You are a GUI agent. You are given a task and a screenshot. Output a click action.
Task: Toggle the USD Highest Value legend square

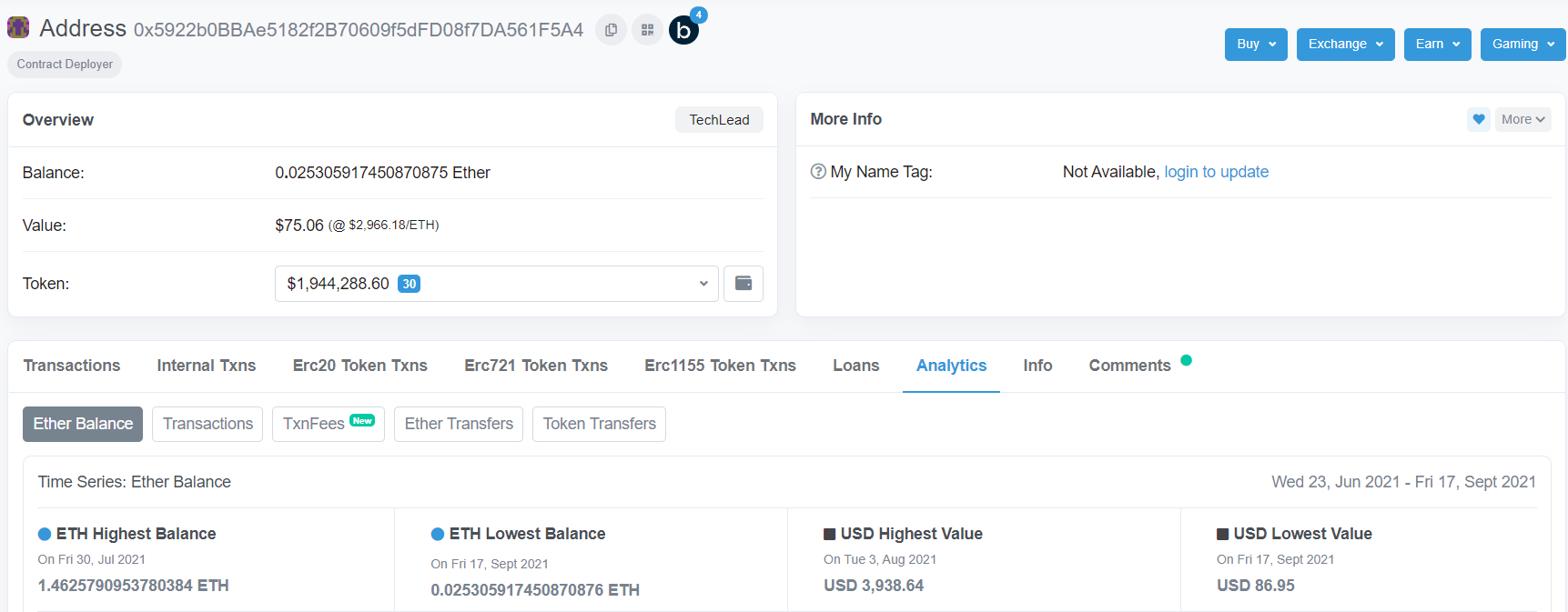click(x=830, y=534)
